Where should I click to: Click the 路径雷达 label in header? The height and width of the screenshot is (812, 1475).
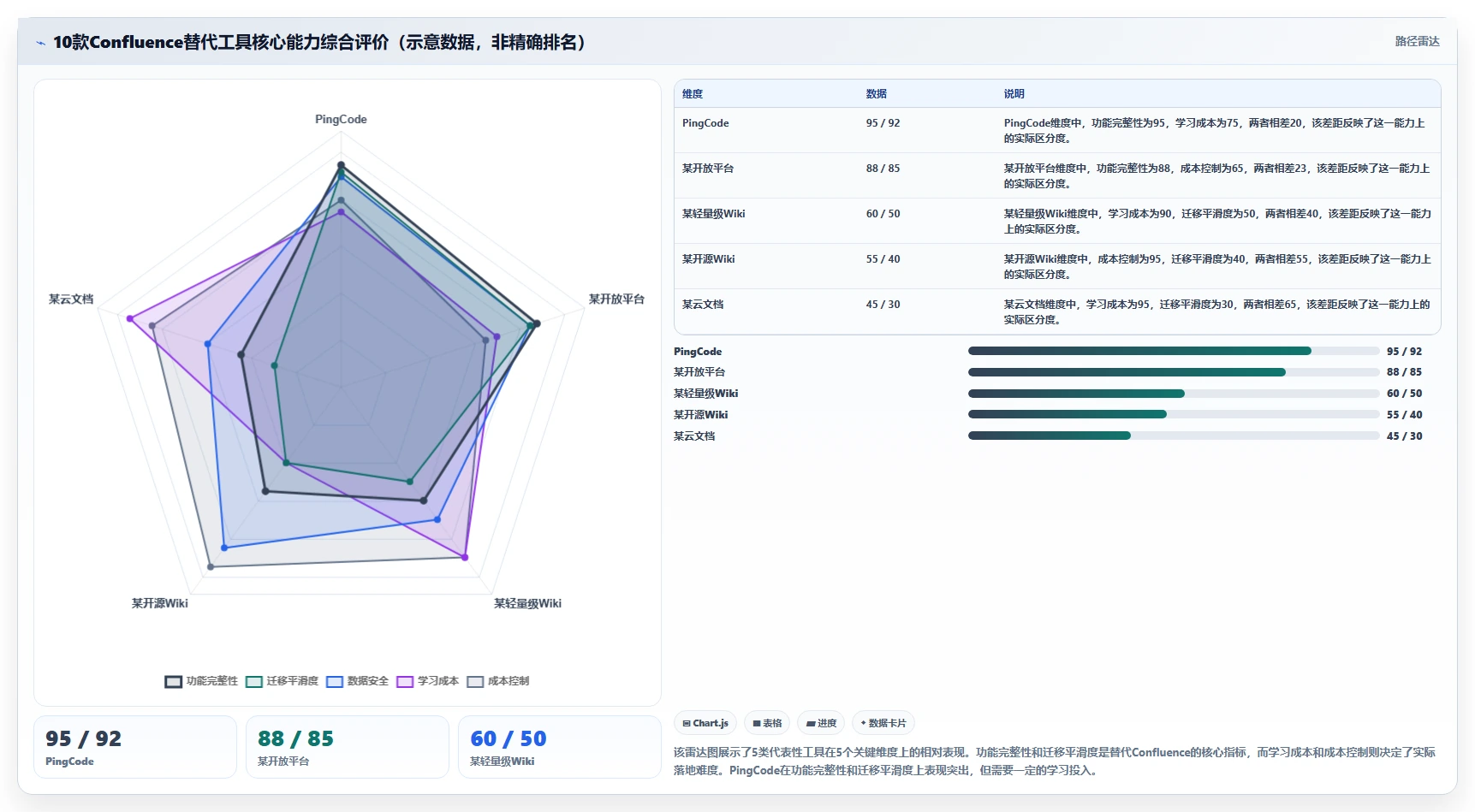(x=1417, y=41)
